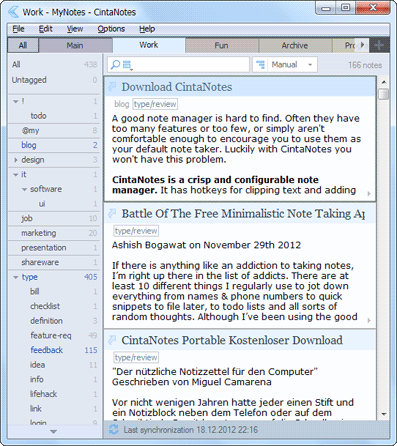Open the Options menu
Image resolution: width=397 pixels, height=446 pixels.
111,29
